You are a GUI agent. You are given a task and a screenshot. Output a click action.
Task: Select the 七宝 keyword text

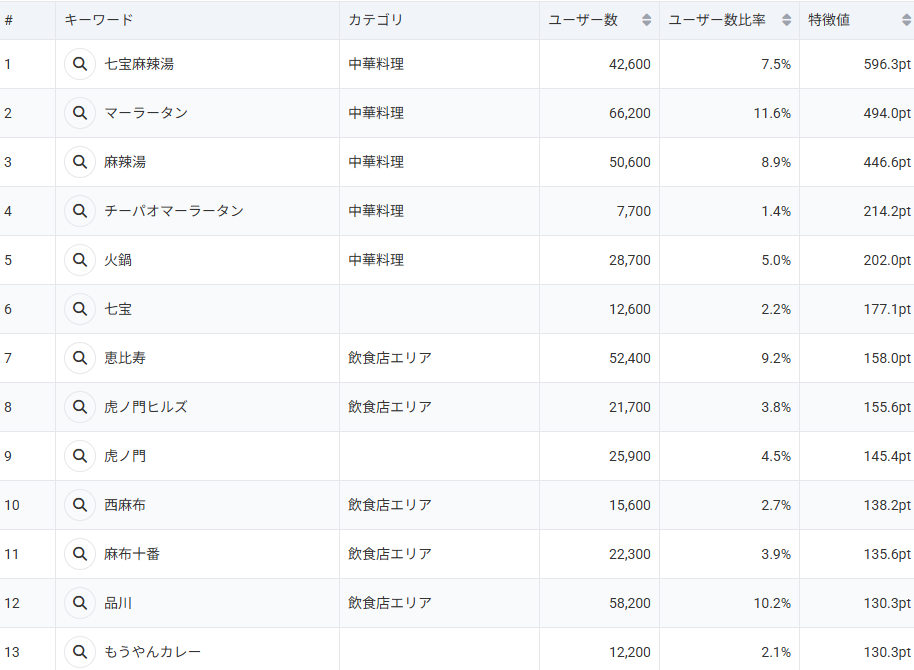click(118, 309)
